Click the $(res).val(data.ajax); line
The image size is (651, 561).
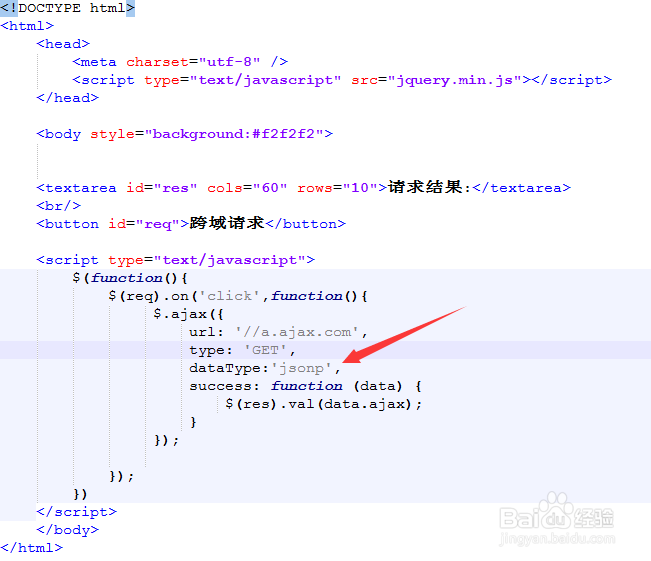323,404
